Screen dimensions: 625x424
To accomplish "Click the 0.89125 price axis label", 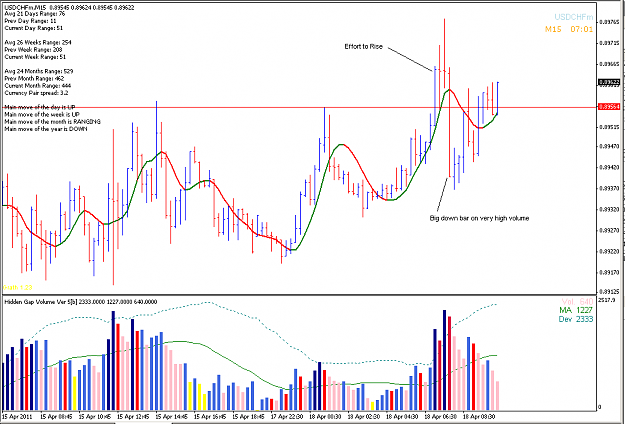I will tap(610, 291).
